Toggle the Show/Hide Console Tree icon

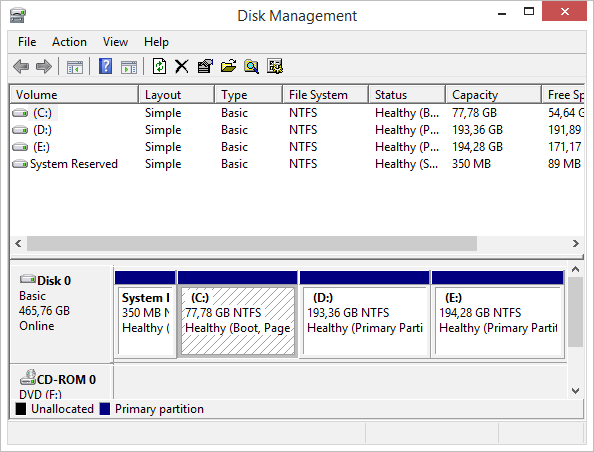(75, 67)
